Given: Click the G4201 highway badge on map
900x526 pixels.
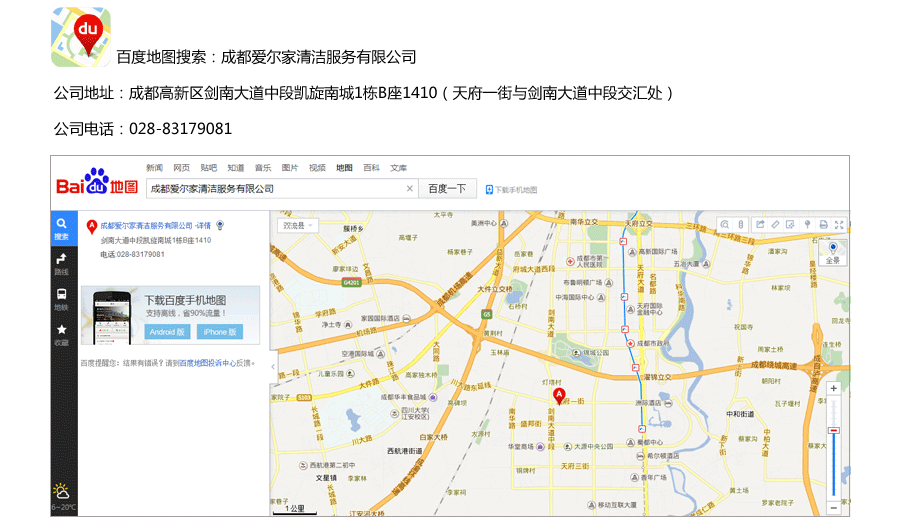Looking at the screenshot, I should 351,283.
